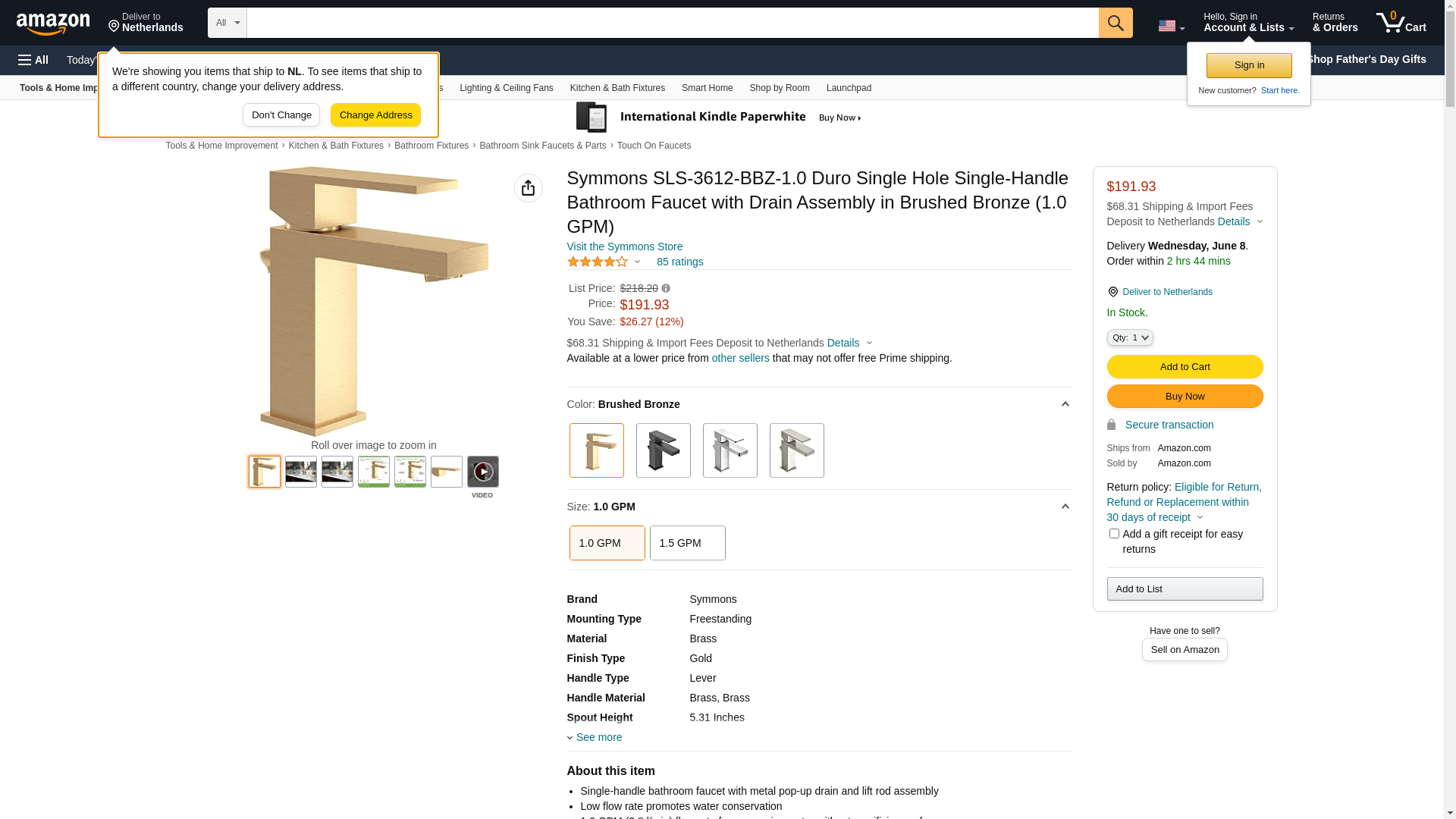
Task: Open the Qty quantity dropdown
Action: (x=1129, y=337)
